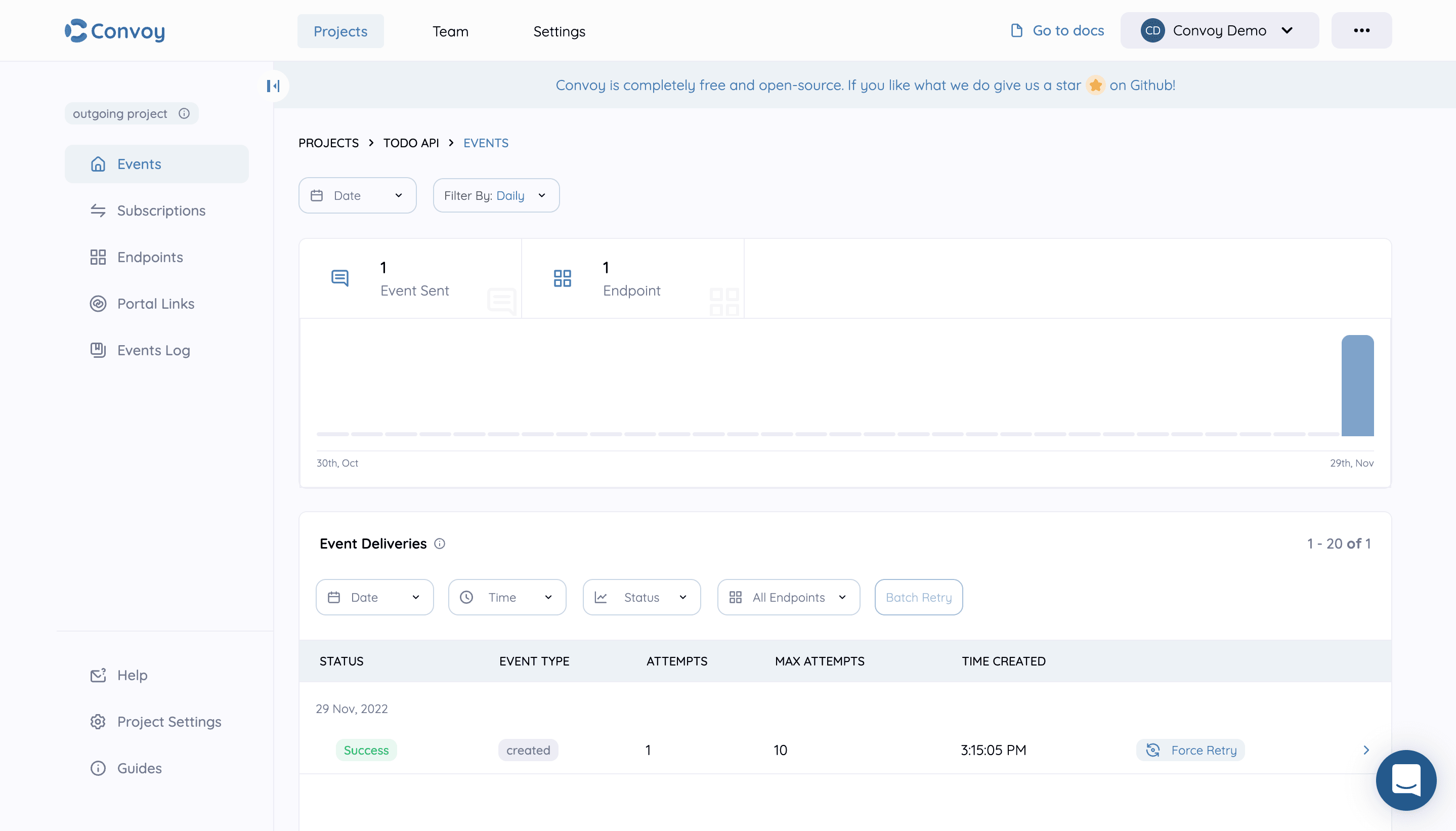Viewport: 1456px width, 831px height.
Task: Open the Events Log page
Action: tap(153, 350)
